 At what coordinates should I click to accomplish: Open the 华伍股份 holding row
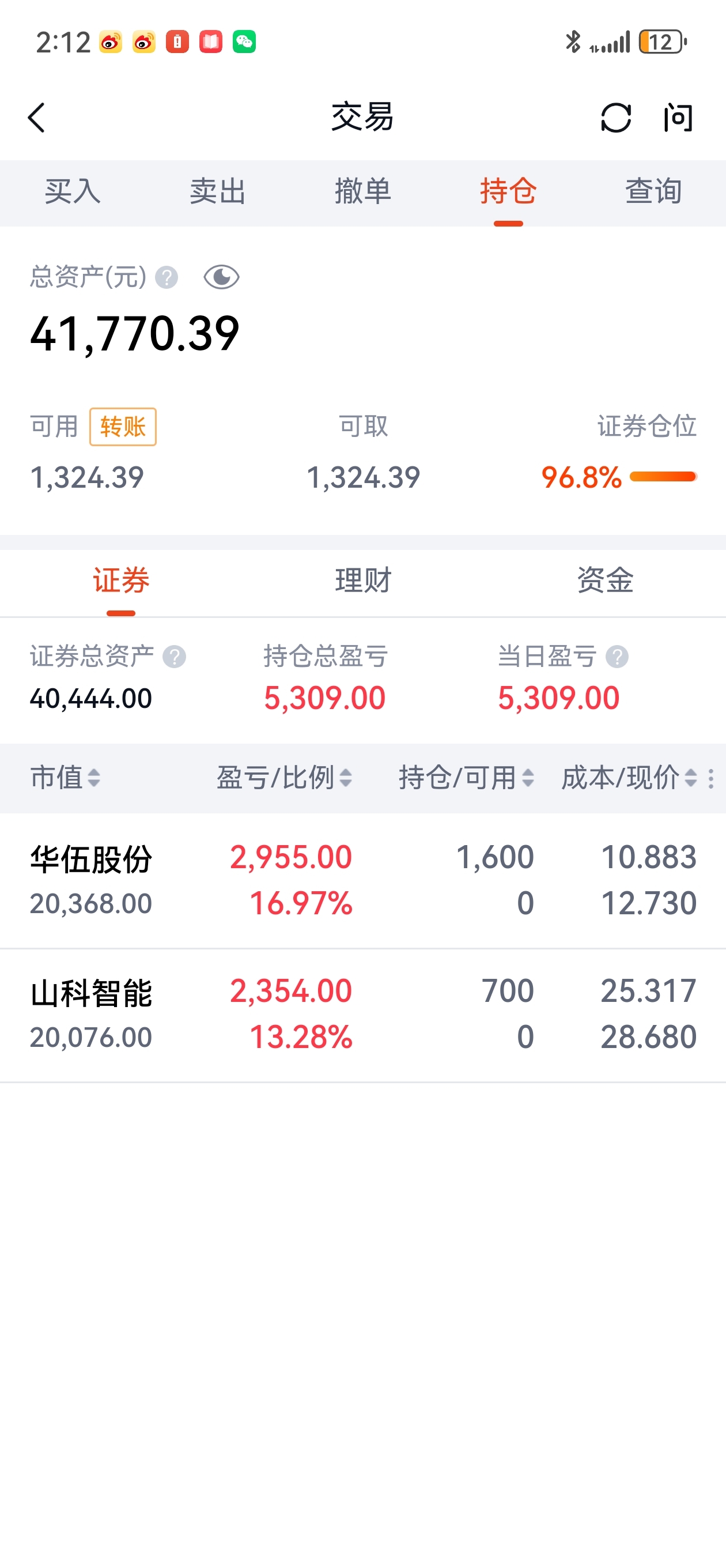pyautogui.click(x=362, y=880)
